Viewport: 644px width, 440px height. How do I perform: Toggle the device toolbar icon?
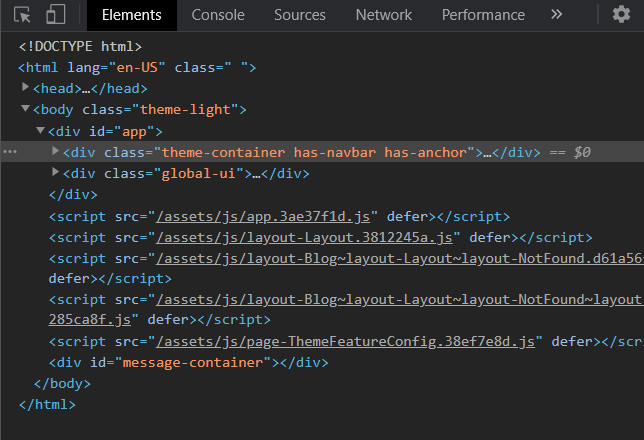point(56,15)
